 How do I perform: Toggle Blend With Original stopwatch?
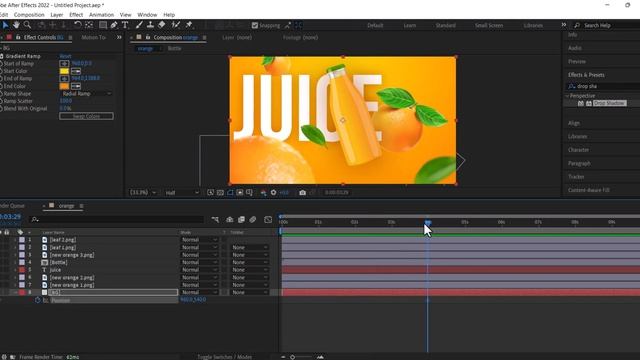[1, 109]
